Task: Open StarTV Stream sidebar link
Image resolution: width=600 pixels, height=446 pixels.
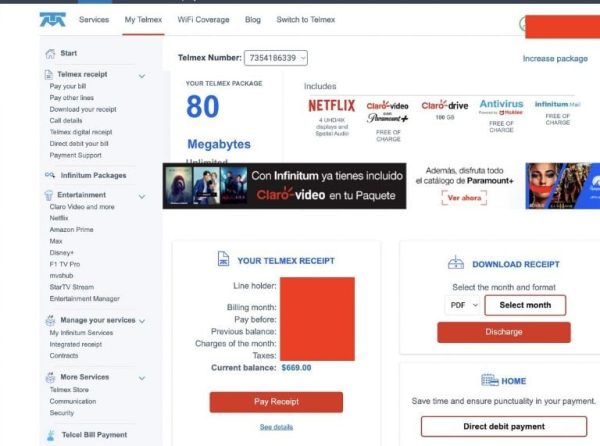Action: pos(72,287)
